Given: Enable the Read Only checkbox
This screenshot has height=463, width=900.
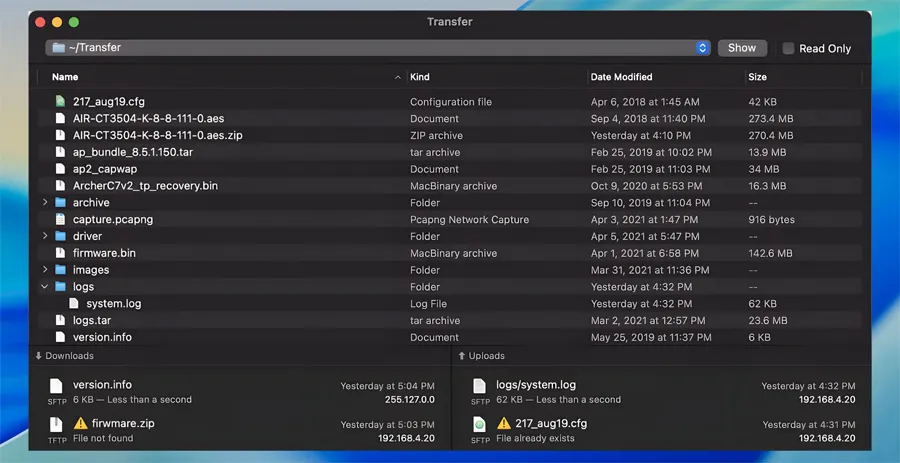Looking at the screenshot, I should [788, 48].
